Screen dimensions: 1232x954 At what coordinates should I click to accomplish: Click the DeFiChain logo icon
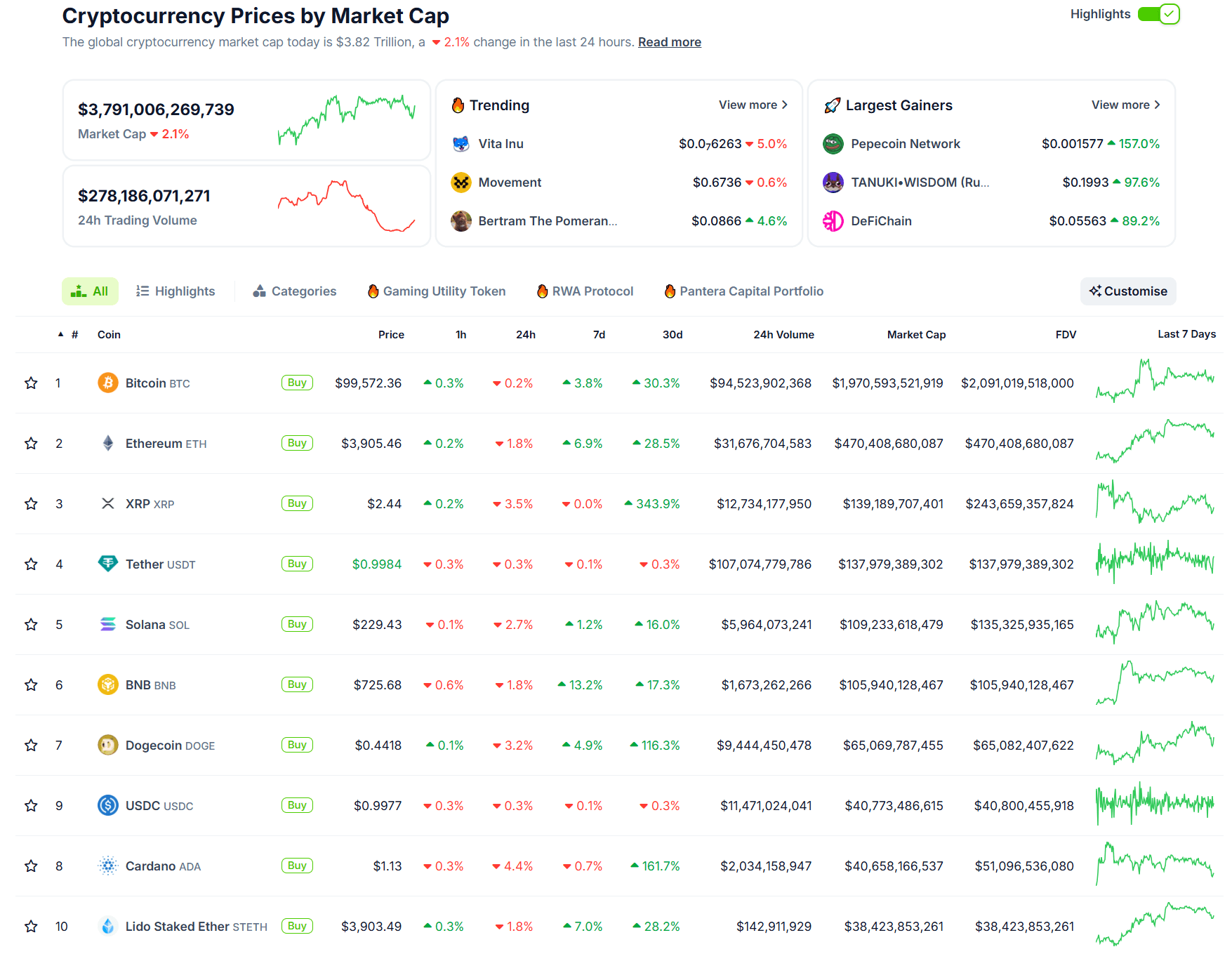coord(833,221)
